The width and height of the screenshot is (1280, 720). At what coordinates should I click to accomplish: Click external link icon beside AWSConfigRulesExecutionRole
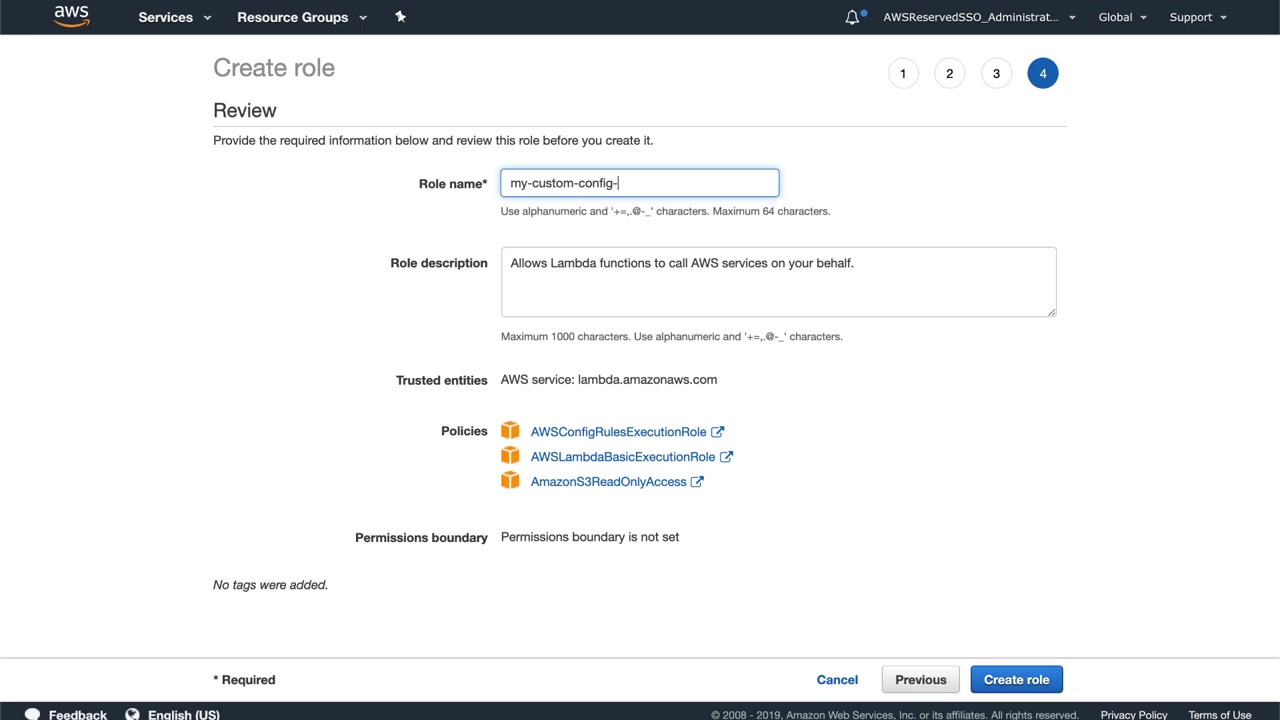(x=717, y=432)
